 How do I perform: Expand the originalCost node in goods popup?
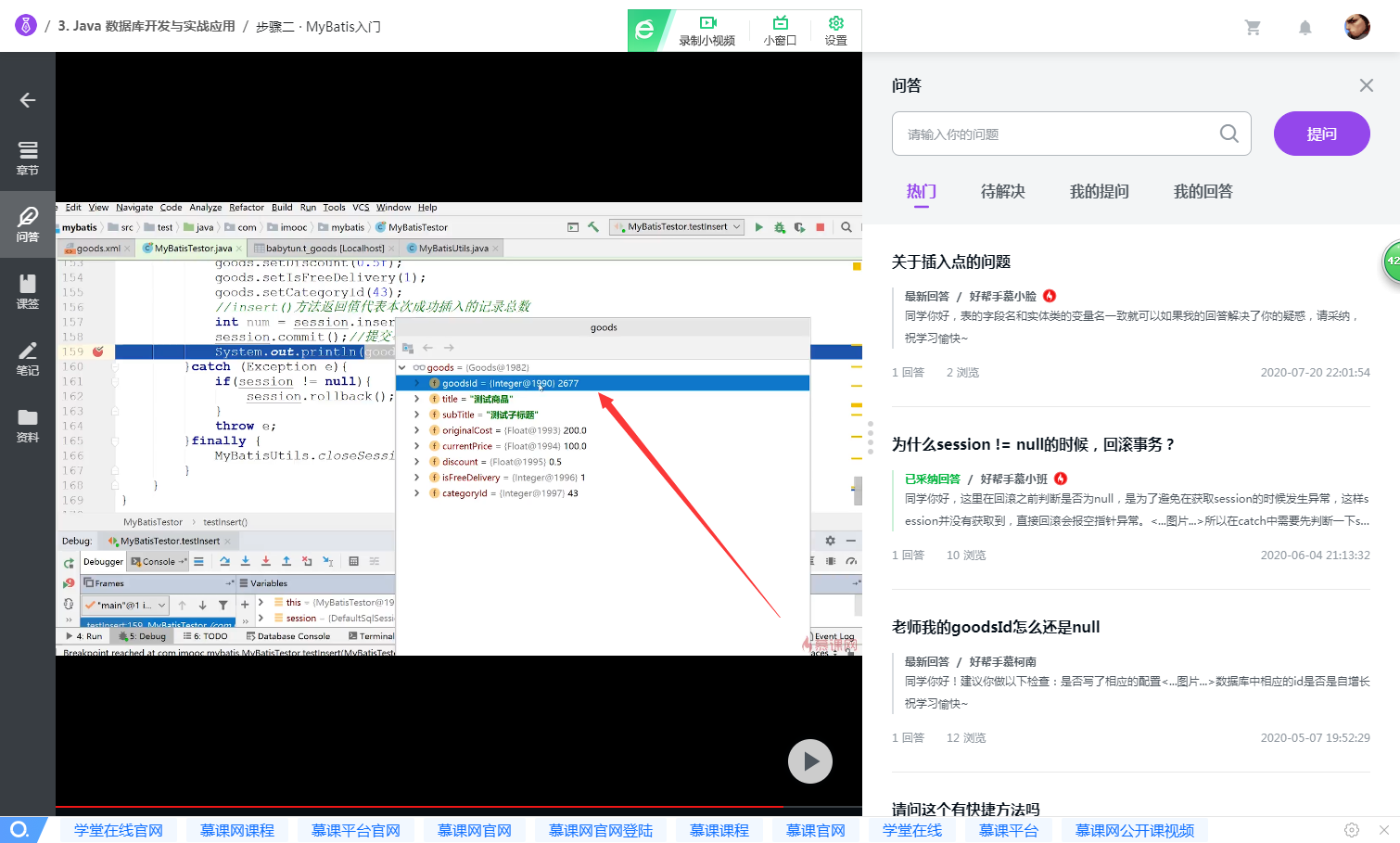417,430
